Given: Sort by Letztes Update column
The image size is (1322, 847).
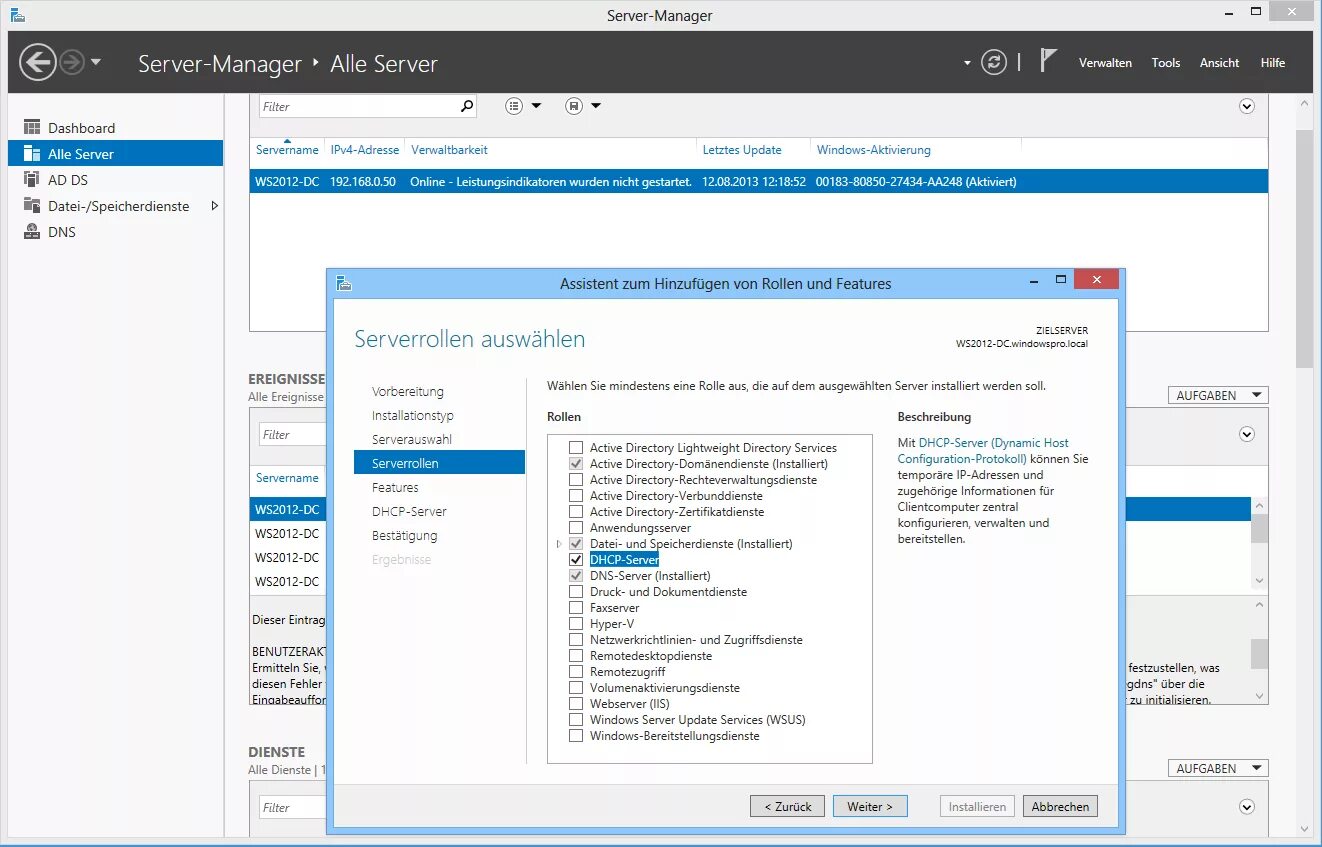Looking at the screenshot, I should 742,150.
